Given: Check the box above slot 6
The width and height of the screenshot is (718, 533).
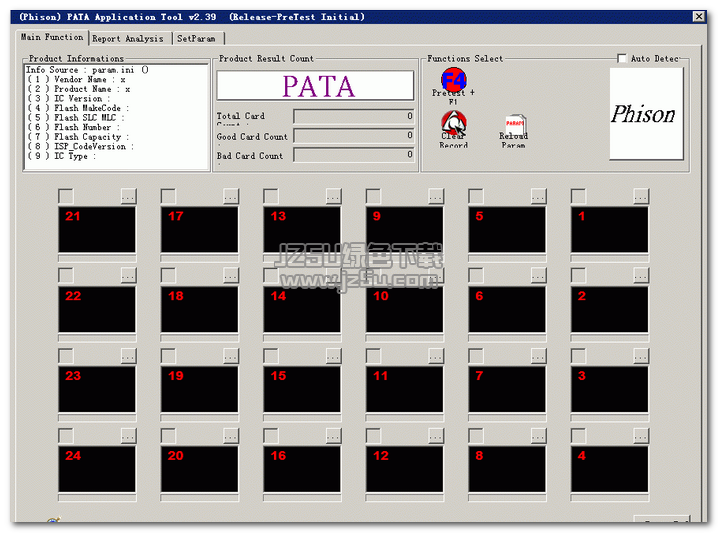Looking at the screenshot, I should click(476, 276).
